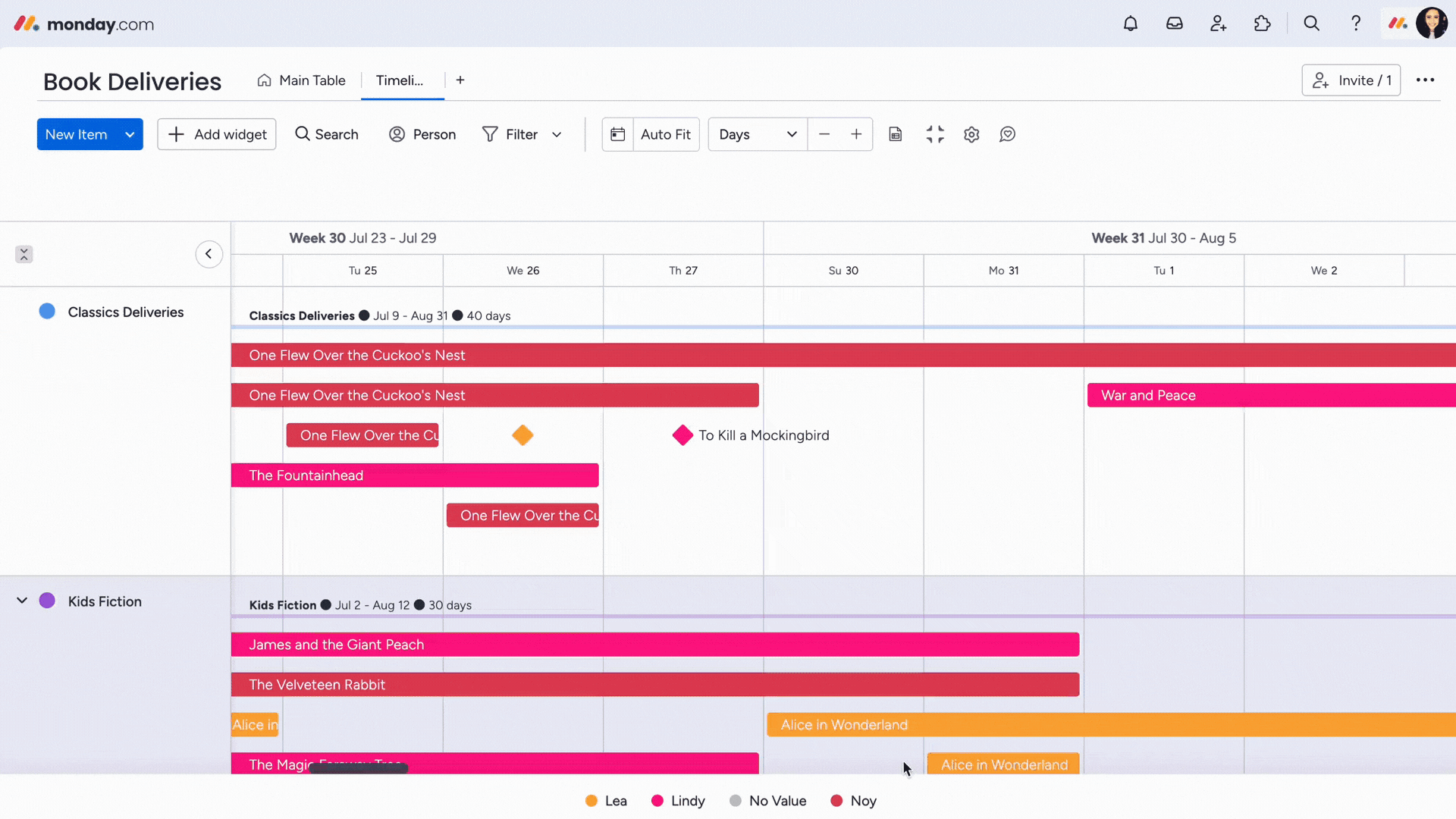This screenshot has height=819, width=1456.
Task: Collapse the Kids Fiction group chevron
Action: tap(22, 601)
